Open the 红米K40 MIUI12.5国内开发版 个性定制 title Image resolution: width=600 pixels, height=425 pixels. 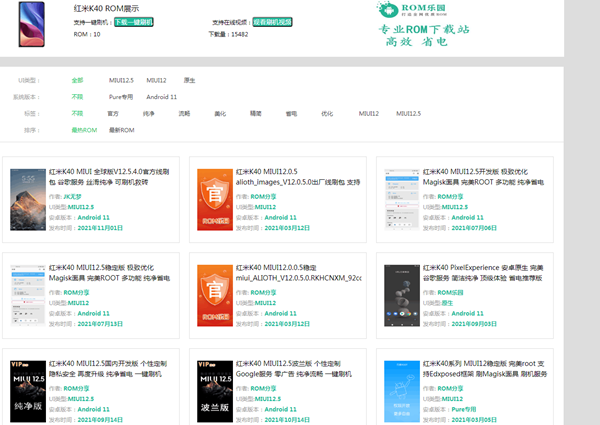[x=108, y=369]
